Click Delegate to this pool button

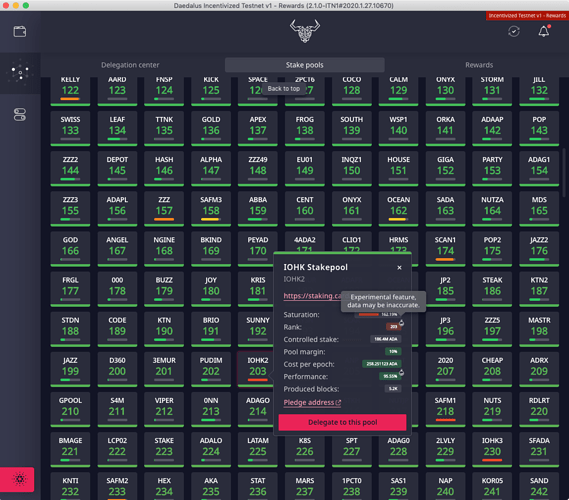pos(342,422)
